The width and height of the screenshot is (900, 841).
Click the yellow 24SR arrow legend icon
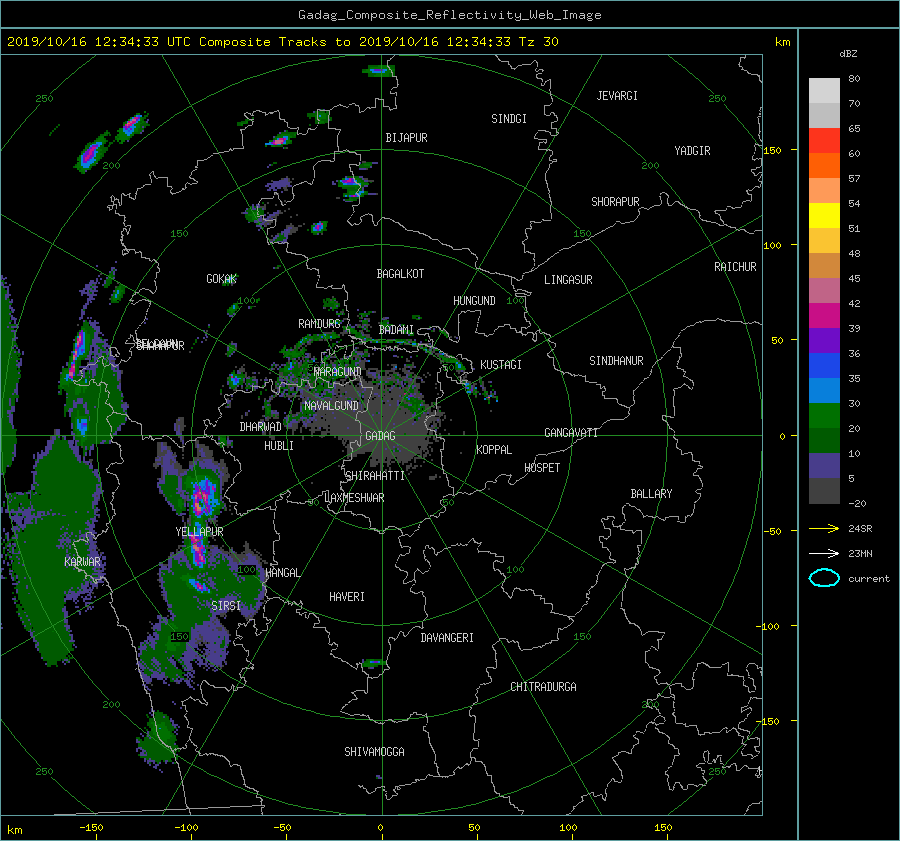click(x=824, y=528)
